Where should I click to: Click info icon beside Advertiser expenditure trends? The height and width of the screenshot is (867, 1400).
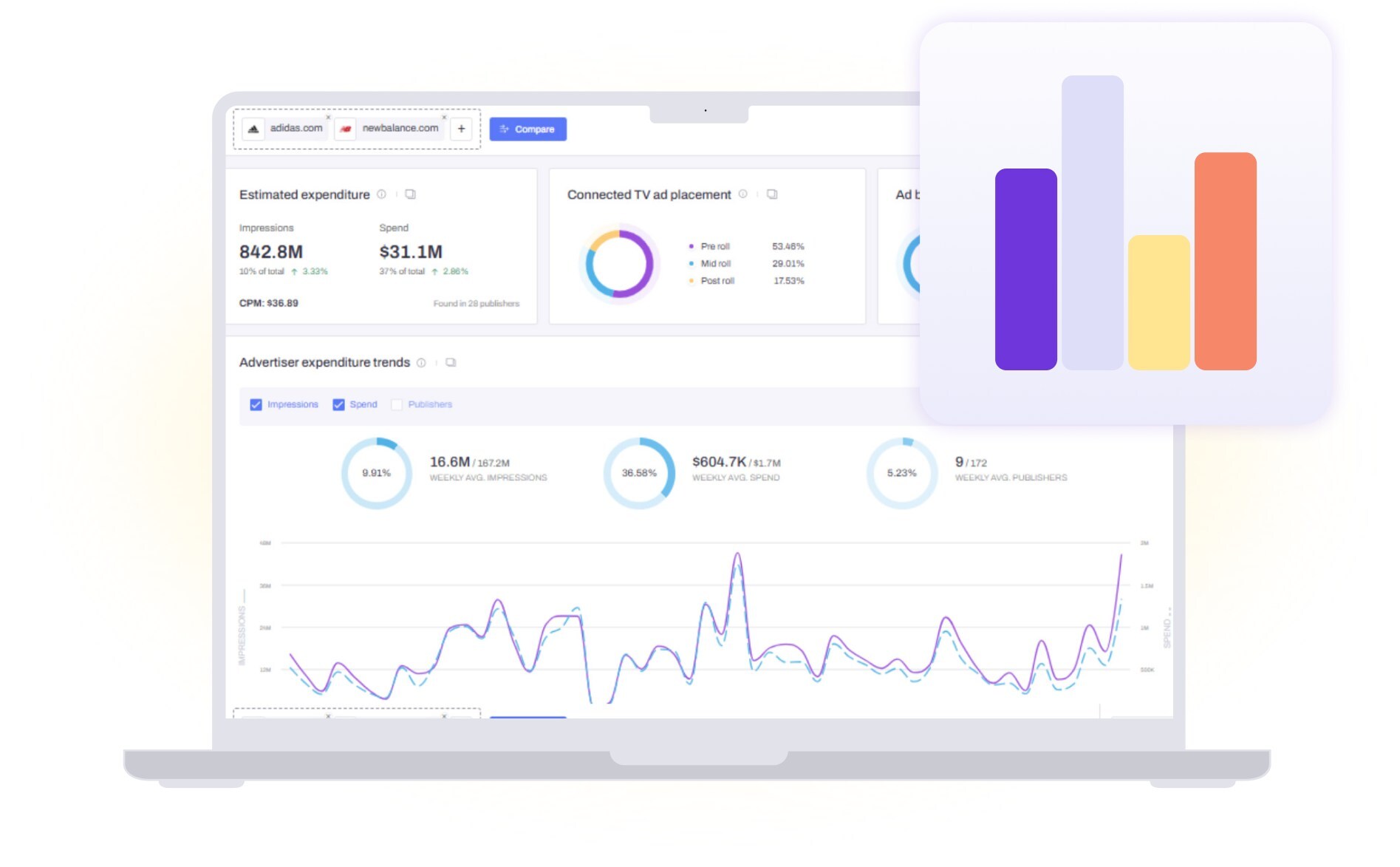pyautogui.click(x=421, y=363)
